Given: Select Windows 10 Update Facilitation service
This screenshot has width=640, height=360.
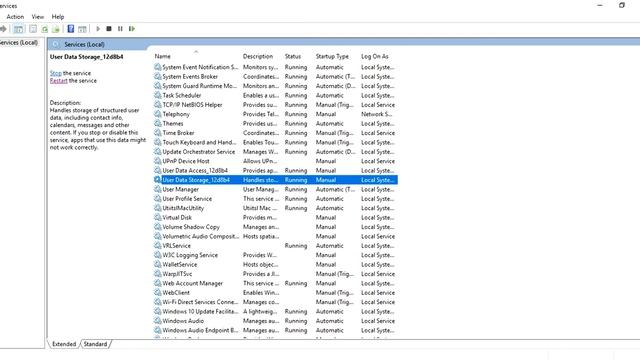Looking at the screenshot, I should (x=275, y=311).
